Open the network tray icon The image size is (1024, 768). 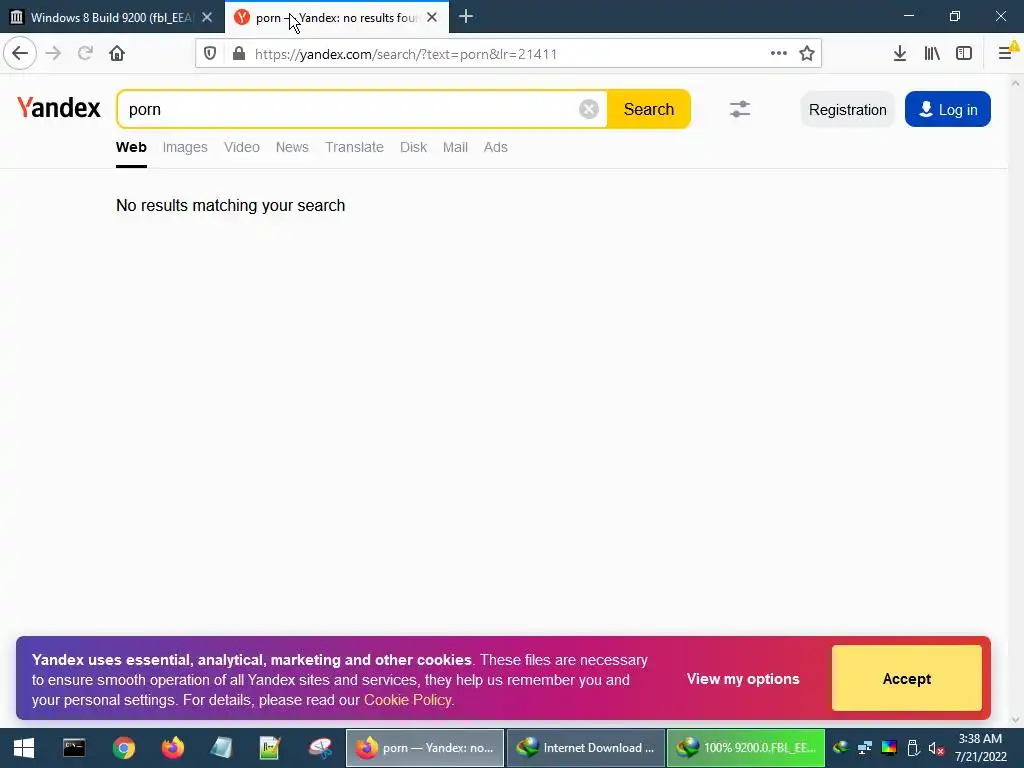(x=865, y=748)
